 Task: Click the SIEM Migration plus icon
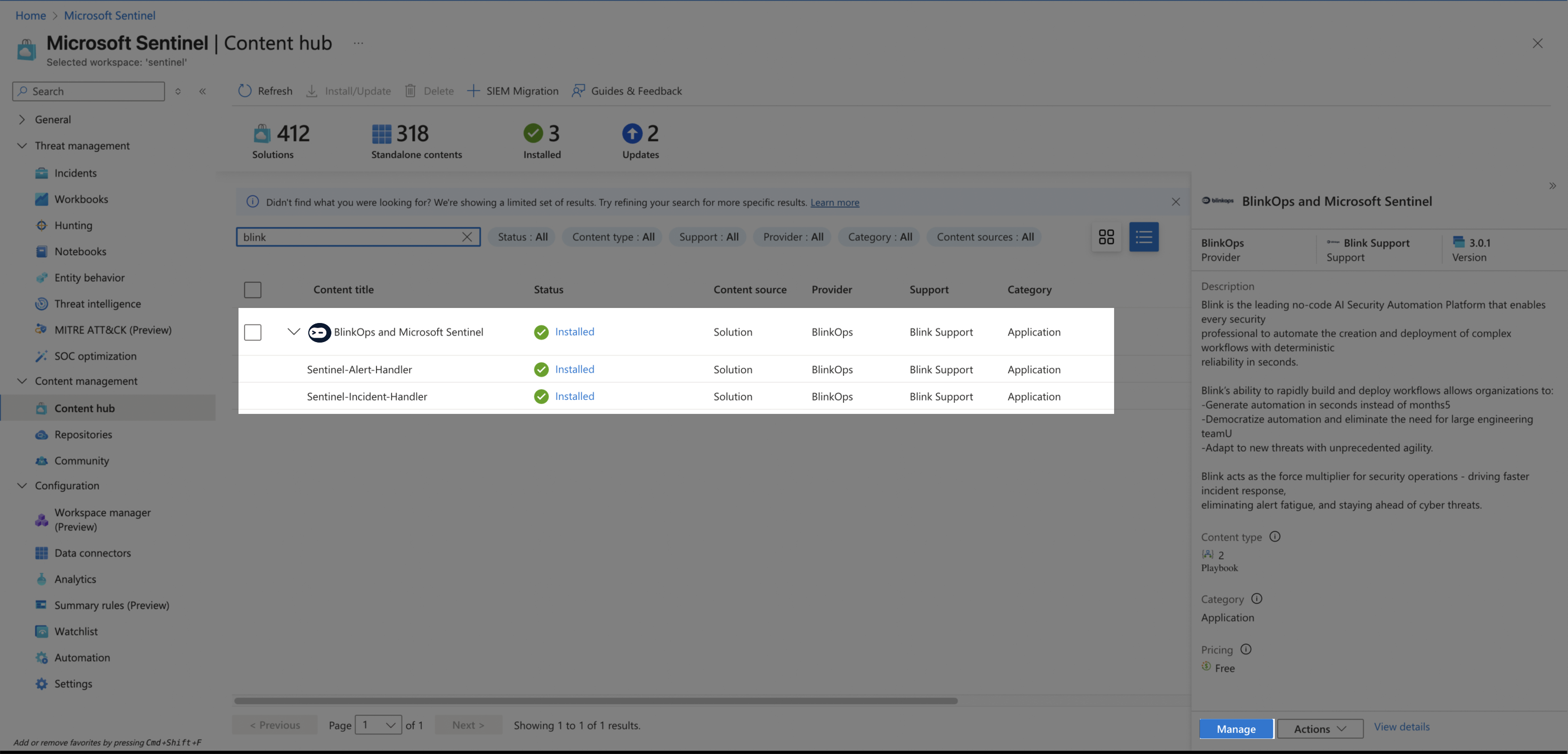coord(473,91)
